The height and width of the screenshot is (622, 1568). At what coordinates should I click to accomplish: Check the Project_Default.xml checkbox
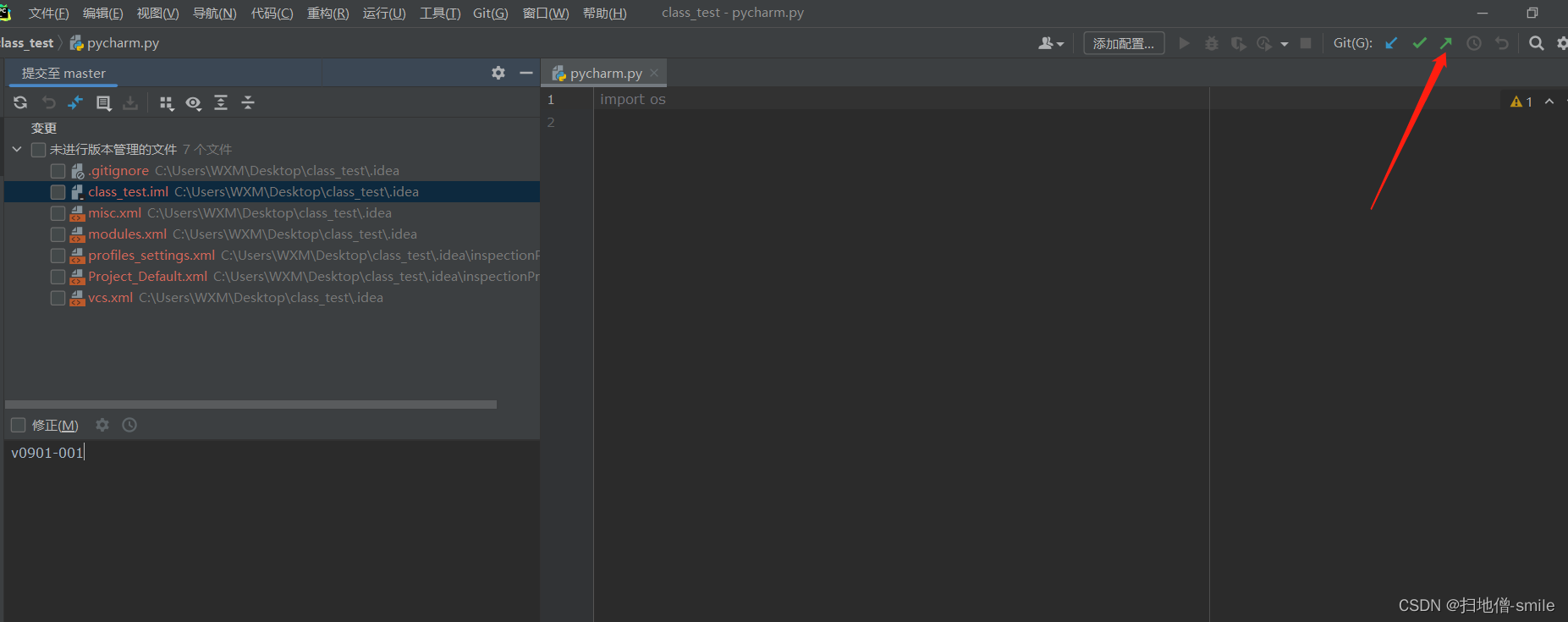(x=58, y=277)
